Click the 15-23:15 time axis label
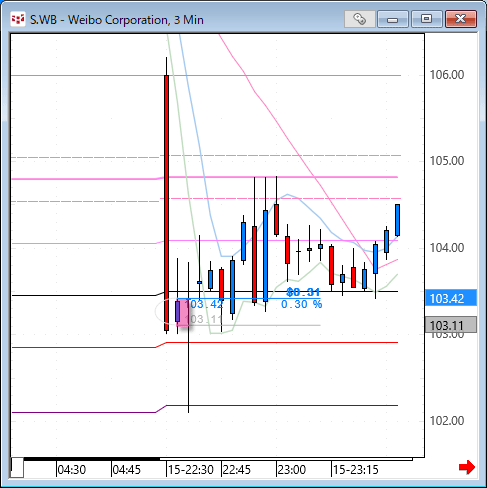Viewport: 487px width, 488px height. [356, 470]
